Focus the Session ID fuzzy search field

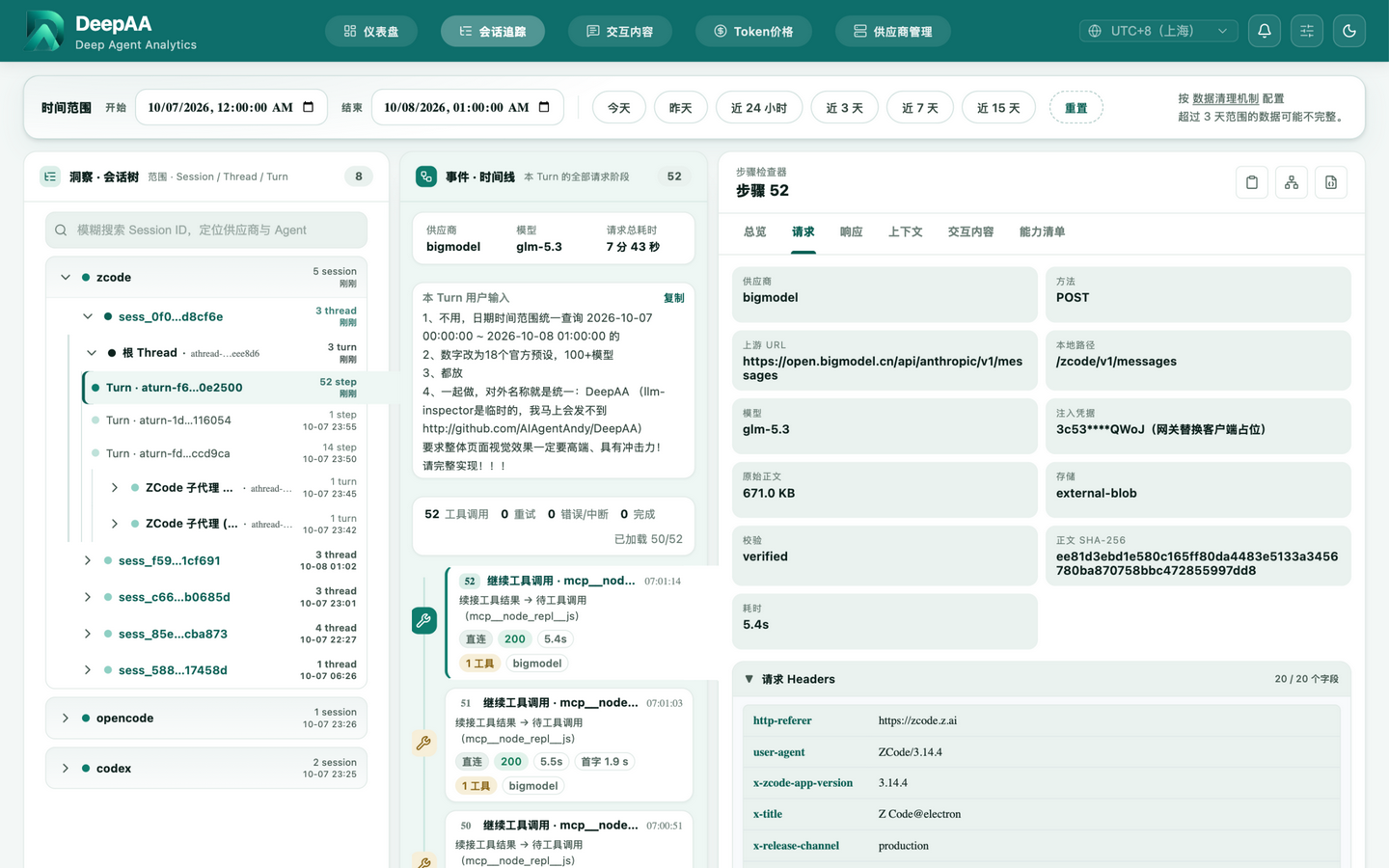(206, 230)
